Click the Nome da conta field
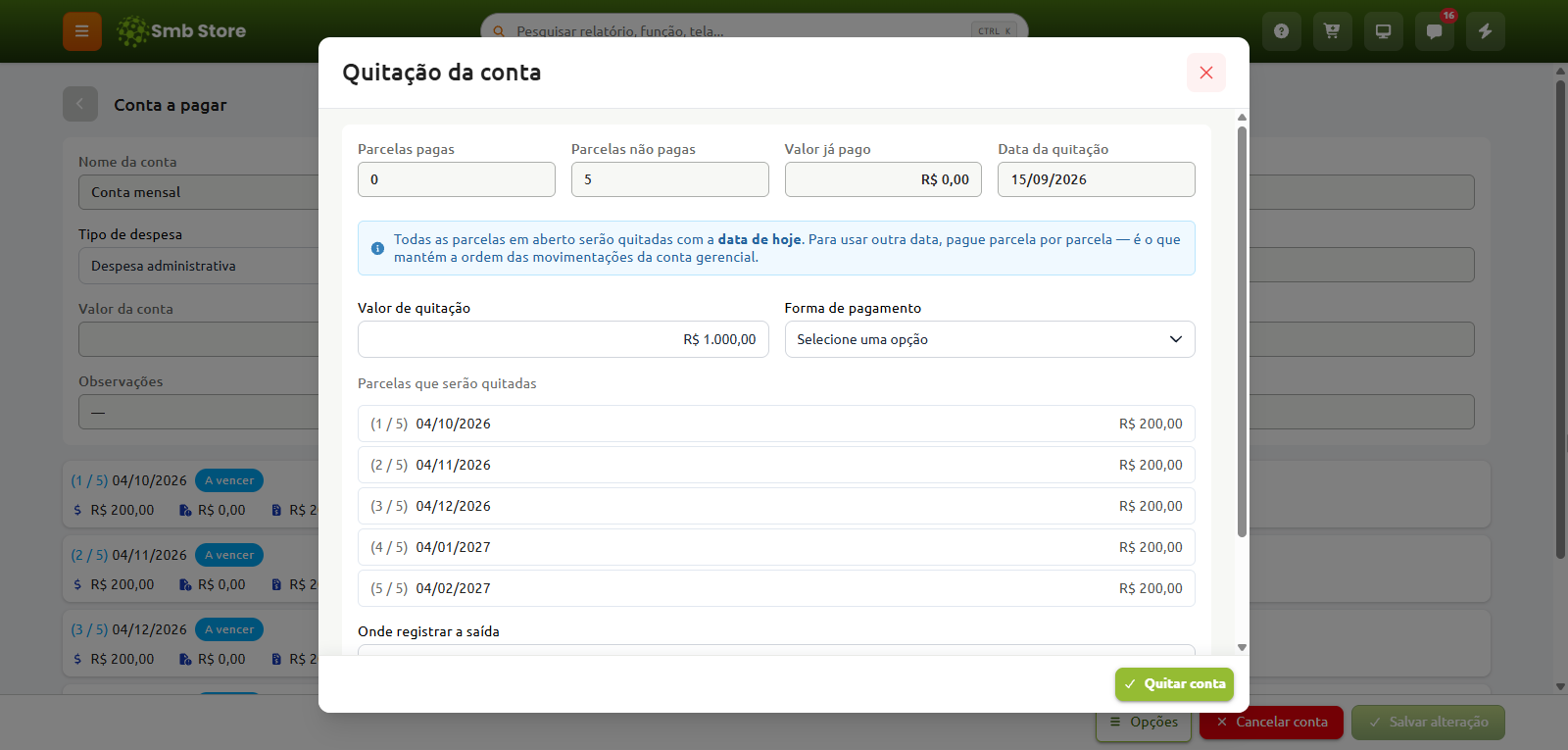 (x=198, y=192)
